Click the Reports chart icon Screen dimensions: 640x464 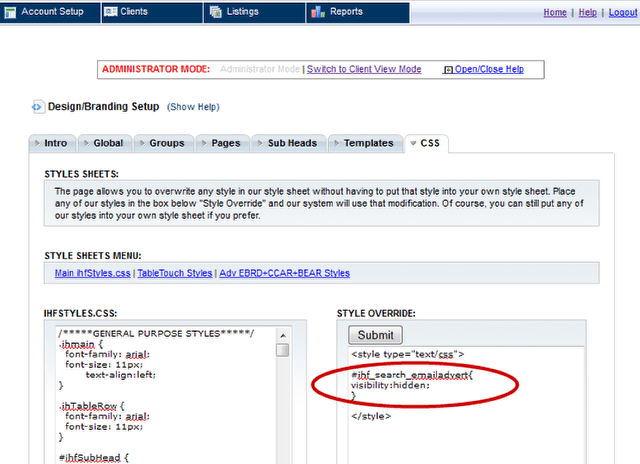[x=318, y=12]
